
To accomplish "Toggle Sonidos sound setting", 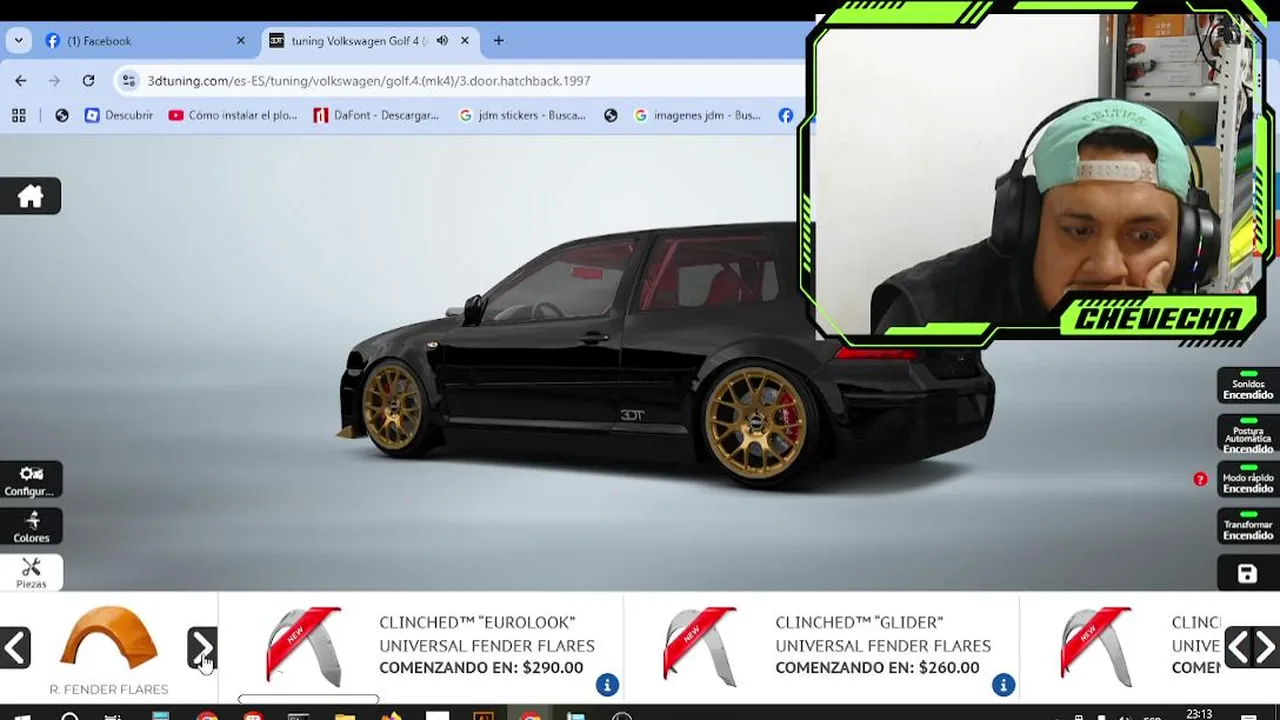I will click(1248, 385).
